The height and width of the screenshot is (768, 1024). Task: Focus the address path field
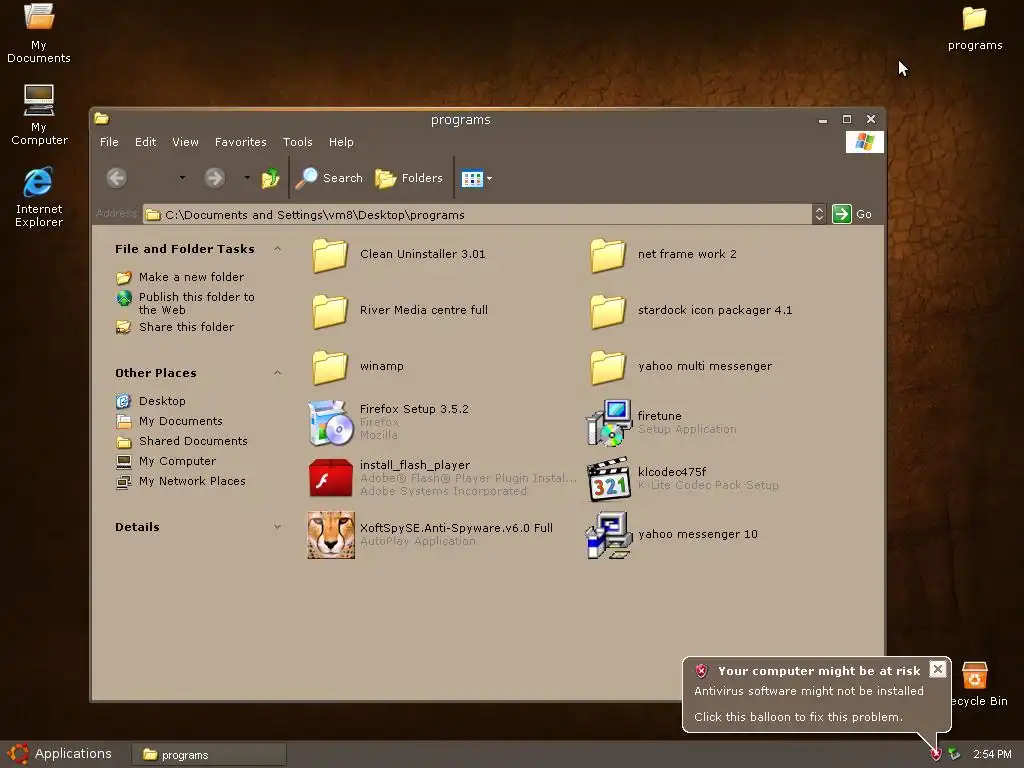click(x=477, y=214)
